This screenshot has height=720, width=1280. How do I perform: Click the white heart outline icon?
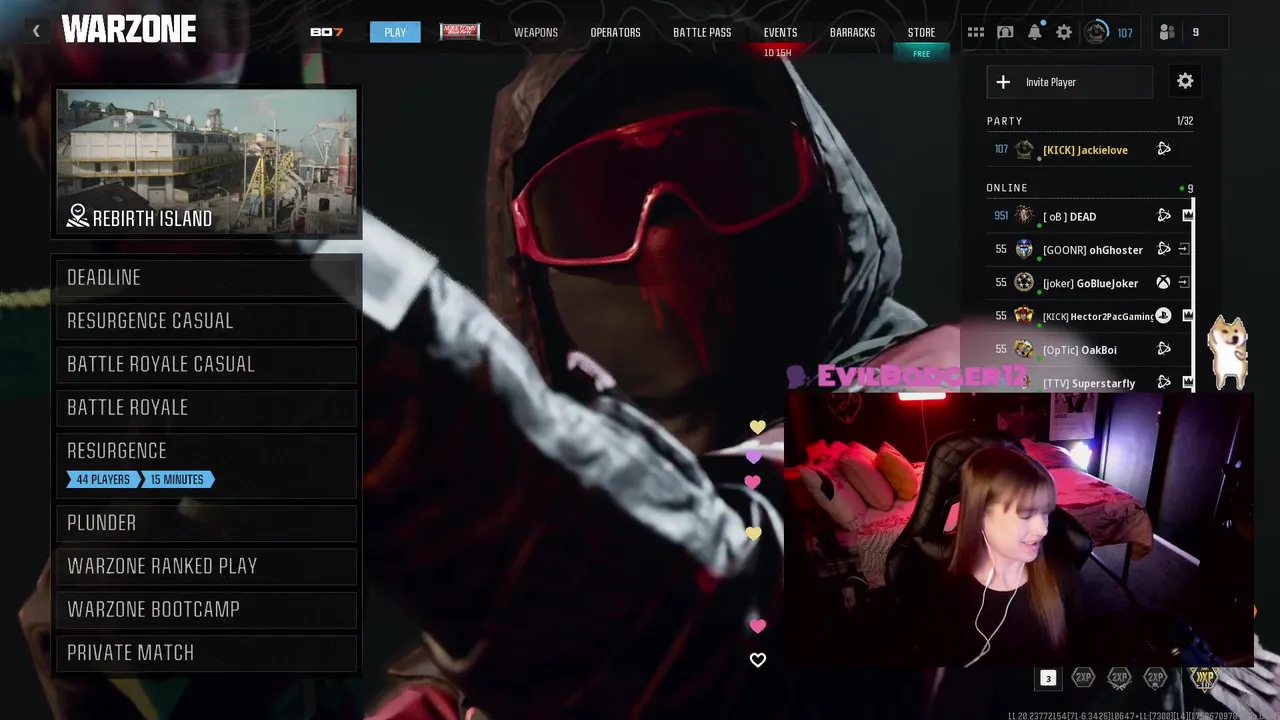point(757,660)
